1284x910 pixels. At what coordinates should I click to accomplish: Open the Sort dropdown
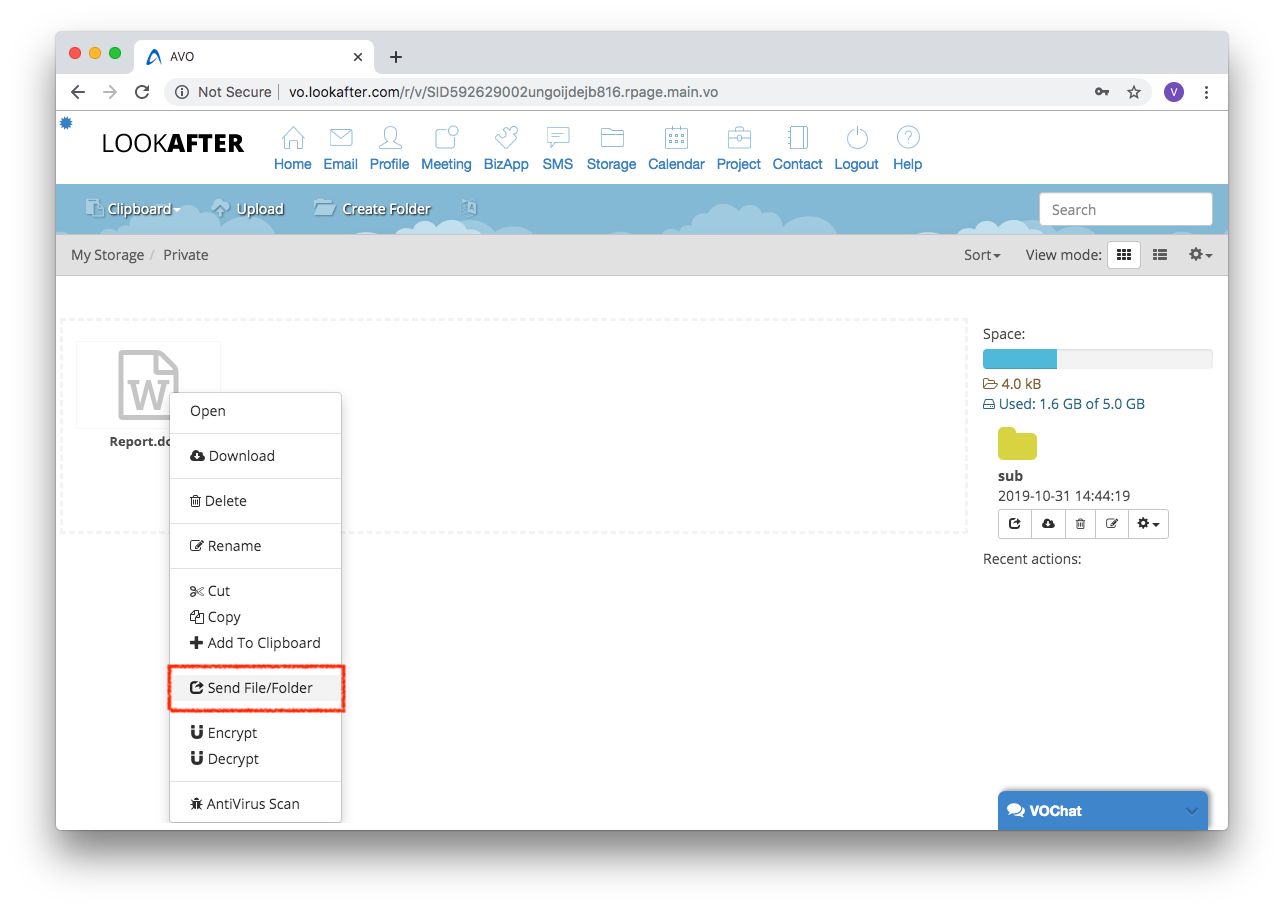click(982, 255)
